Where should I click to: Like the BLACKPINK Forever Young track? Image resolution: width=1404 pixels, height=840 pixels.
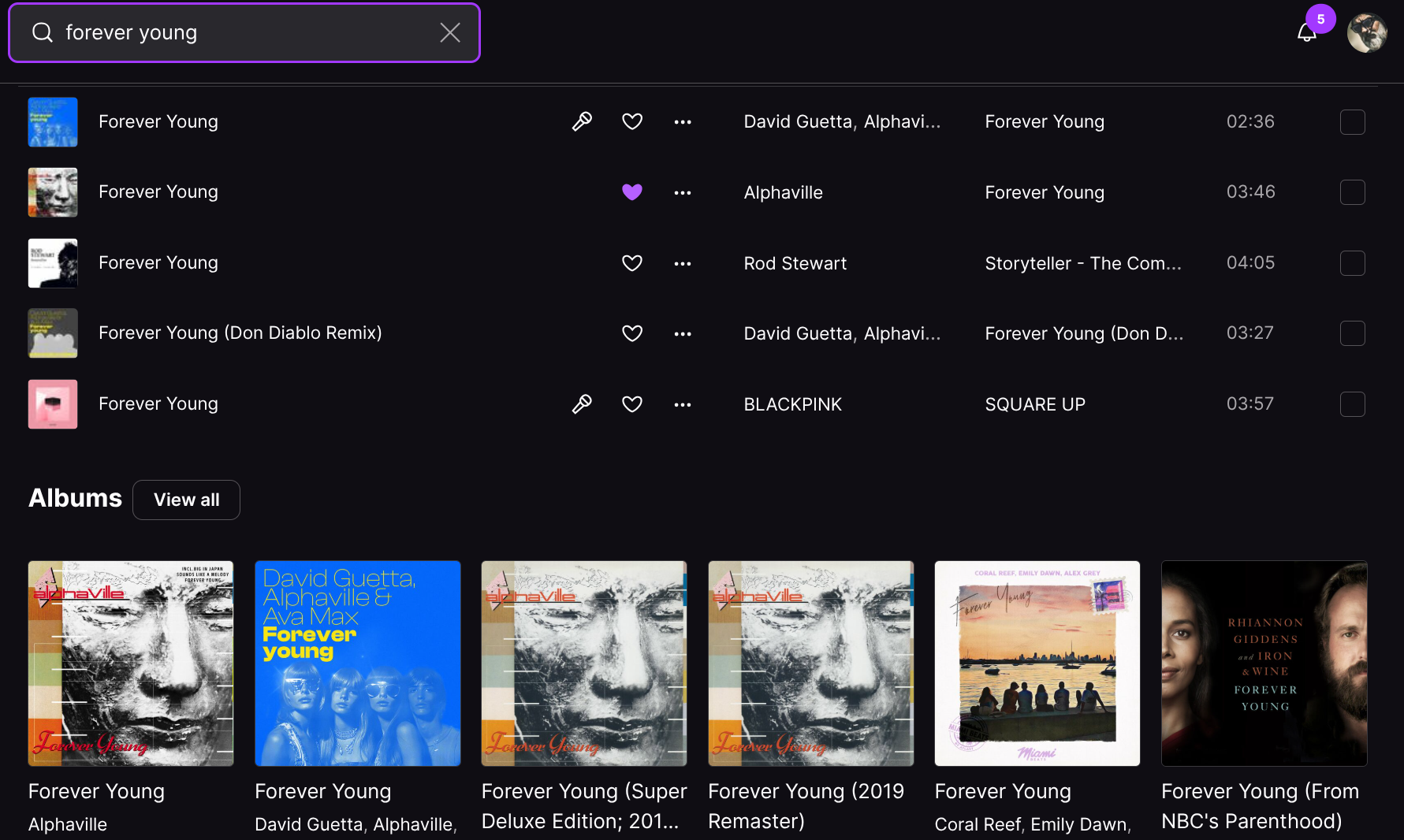point(632,404)
